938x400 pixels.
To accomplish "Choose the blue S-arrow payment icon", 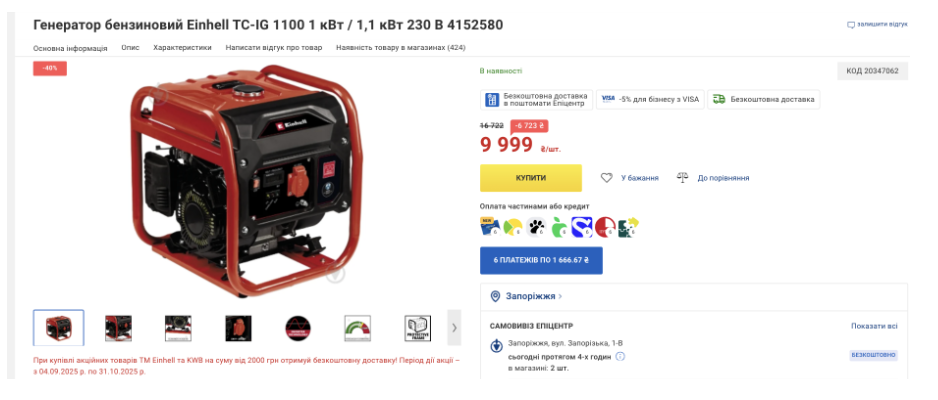I will coord(581,227).
